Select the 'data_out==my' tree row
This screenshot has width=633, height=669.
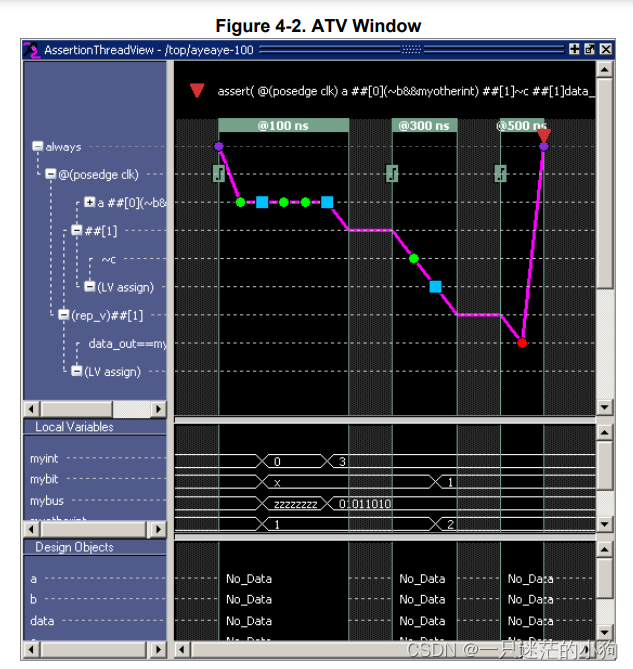click(x=127, y=343)
